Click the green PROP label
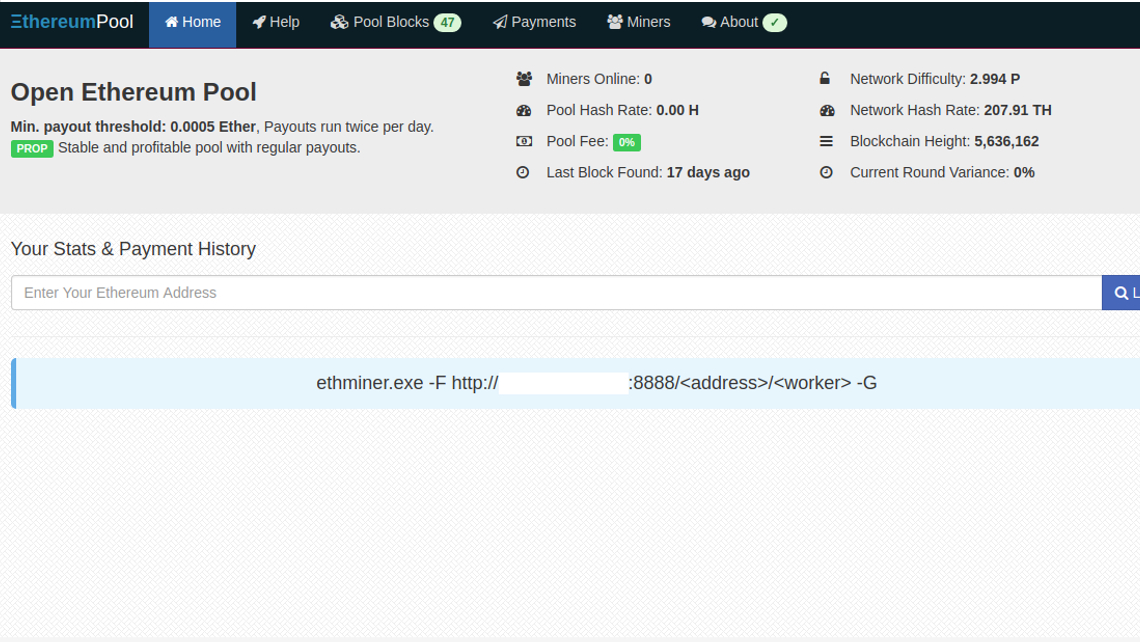The height and width of the screenshot is (642, 1140). point(32,148)
